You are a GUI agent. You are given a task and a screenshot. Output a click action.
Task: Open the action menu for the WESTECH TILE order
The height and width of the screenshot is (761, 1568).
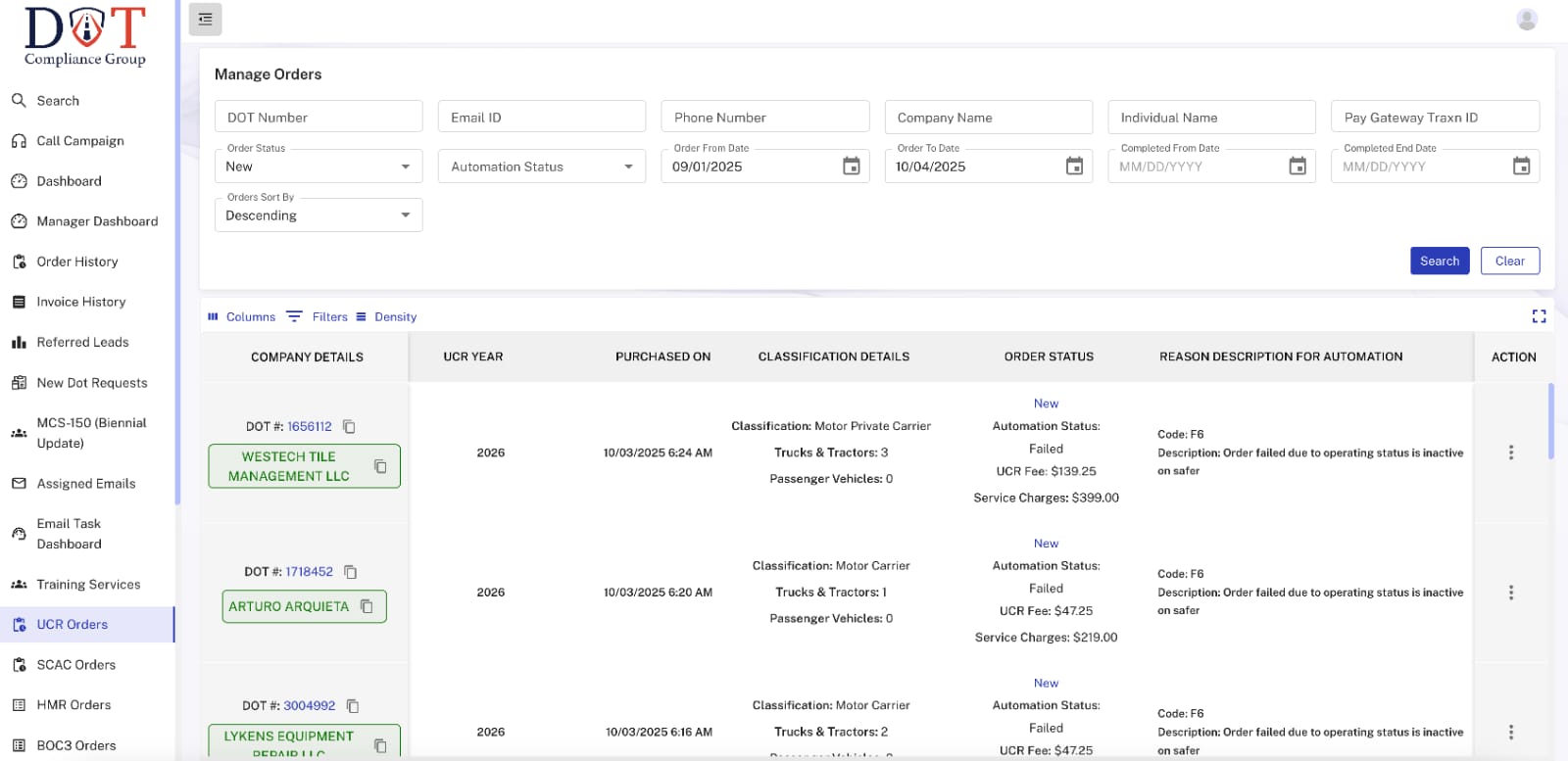[1510, 452]
